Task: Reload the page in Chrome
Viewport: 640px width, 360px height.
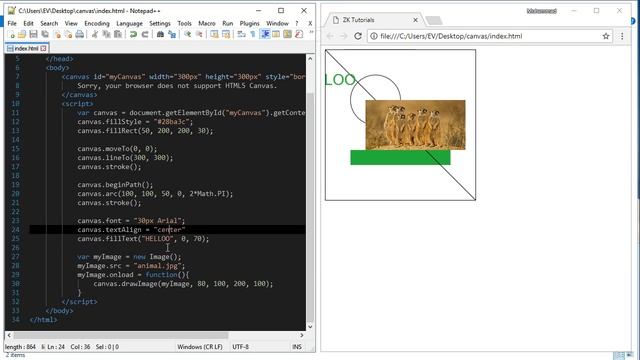Action: [x=358, y=36]
